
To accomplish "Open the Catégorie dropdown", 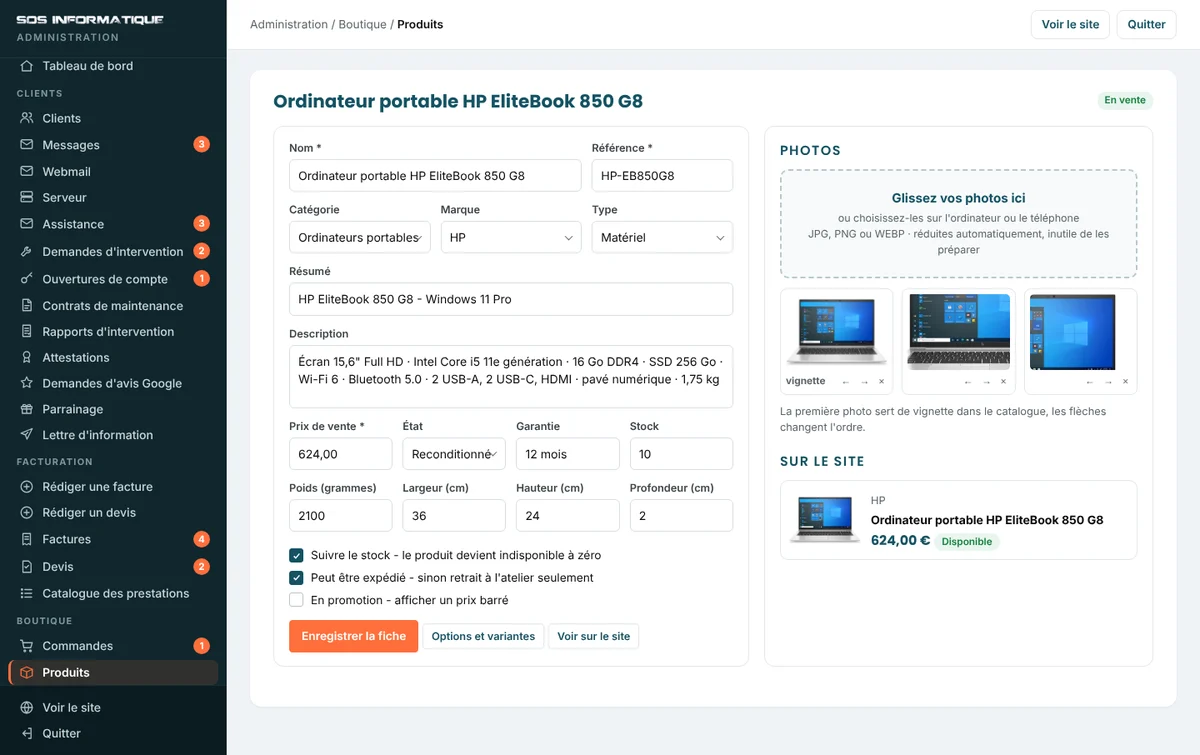I will pos(360,237).
